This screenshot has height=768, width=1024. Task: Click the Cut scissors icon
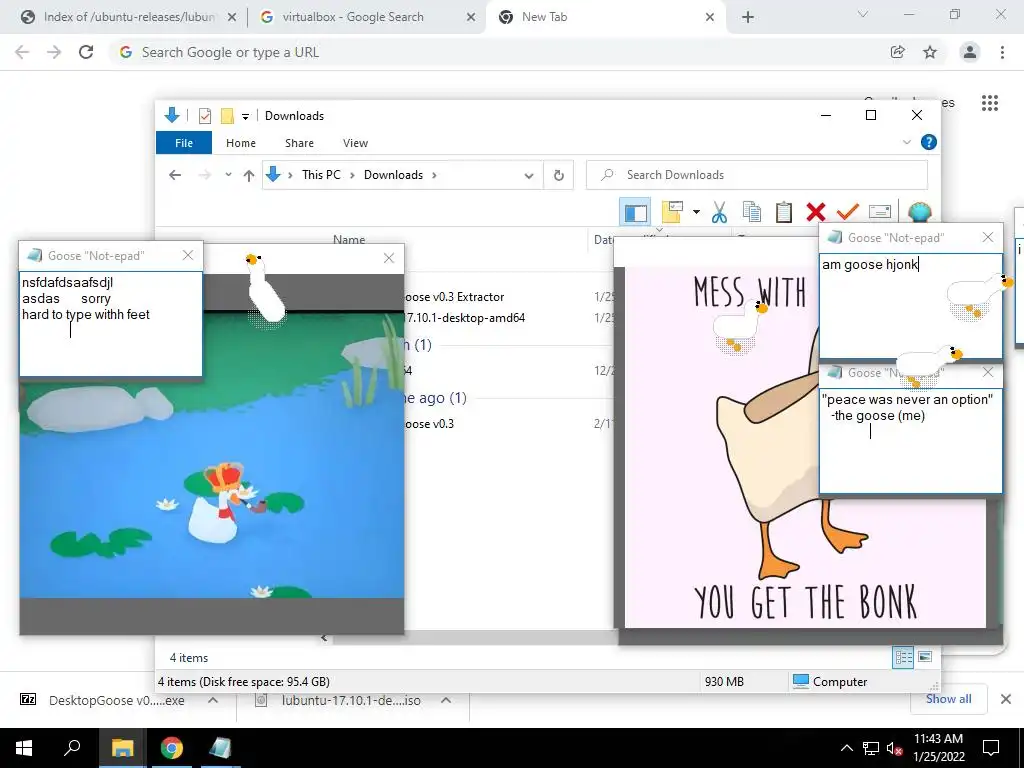click(719, 212)
